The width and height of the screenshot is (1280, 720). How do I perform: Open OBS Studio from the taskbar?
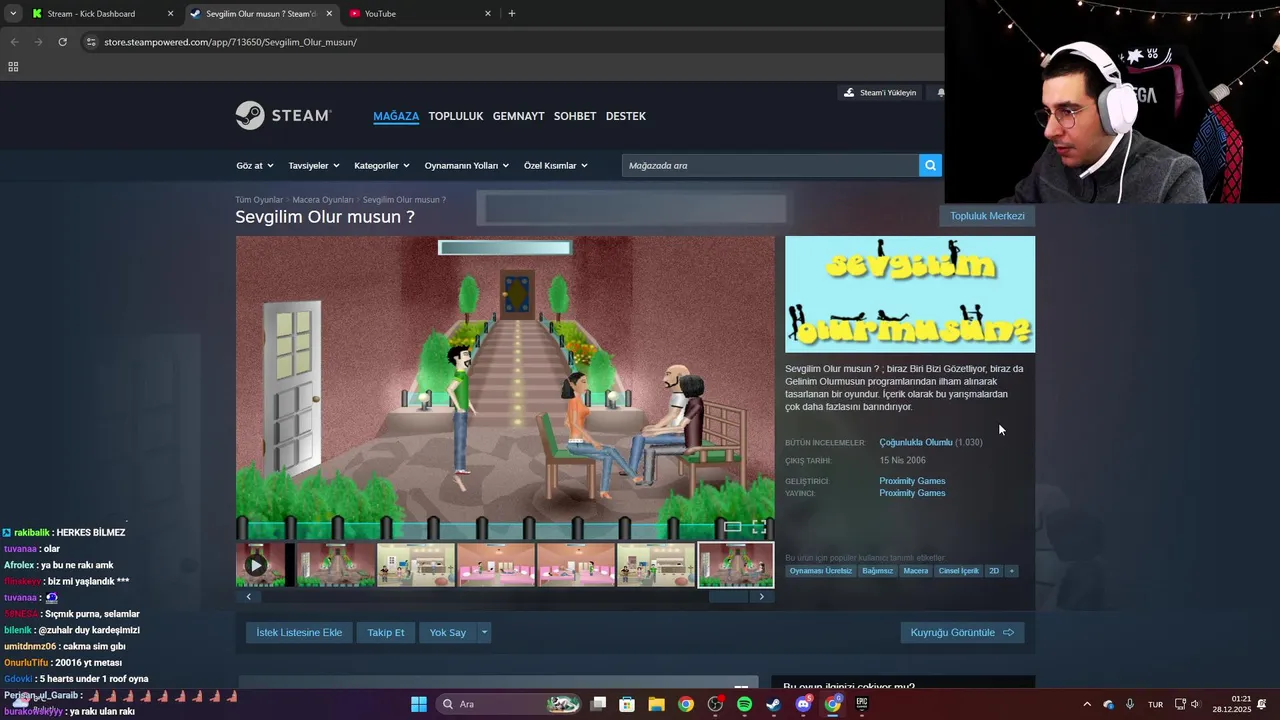[x=715, y=704]
